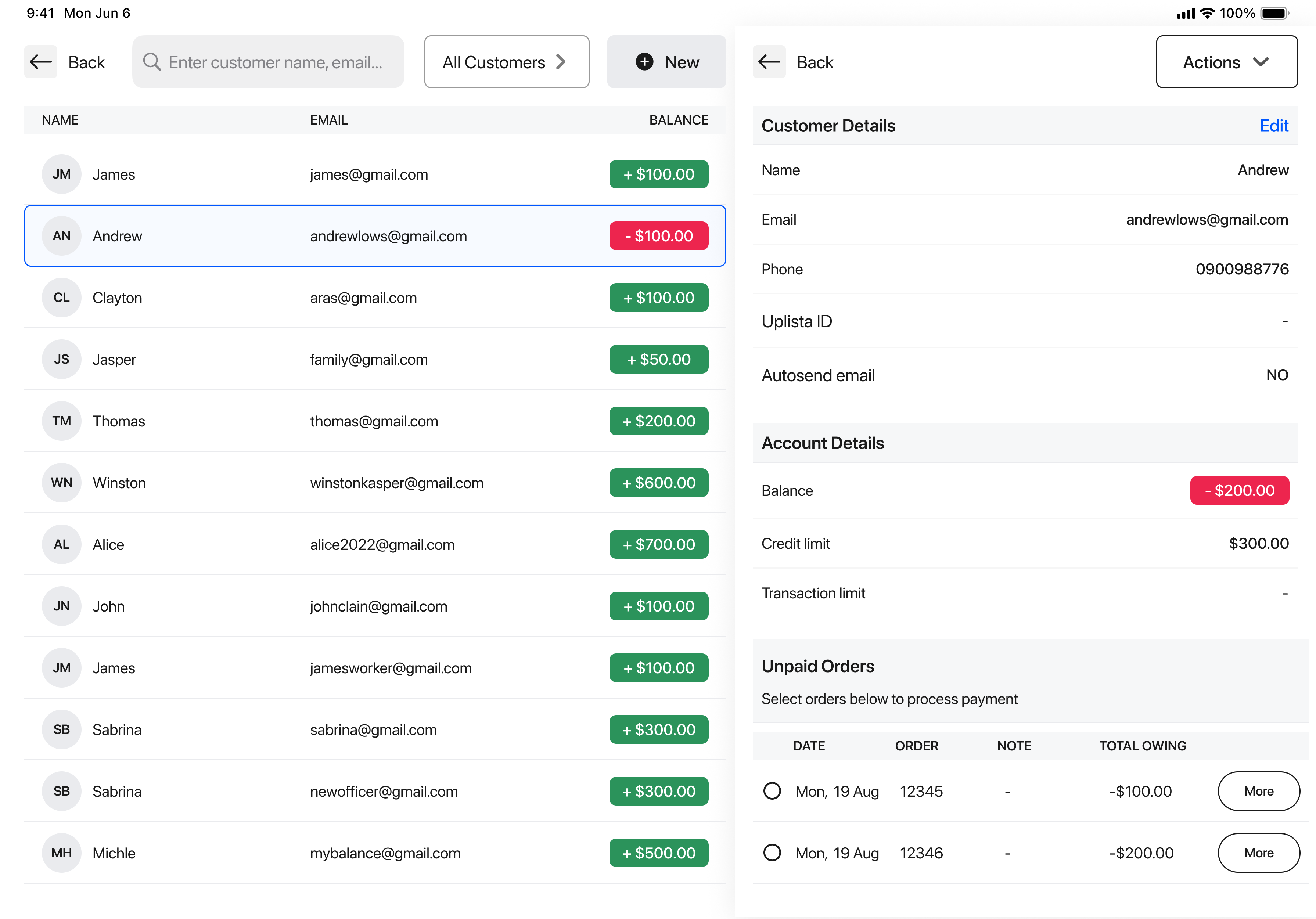Click Jasper's +$50.00 balance badge

coord(659,359)
